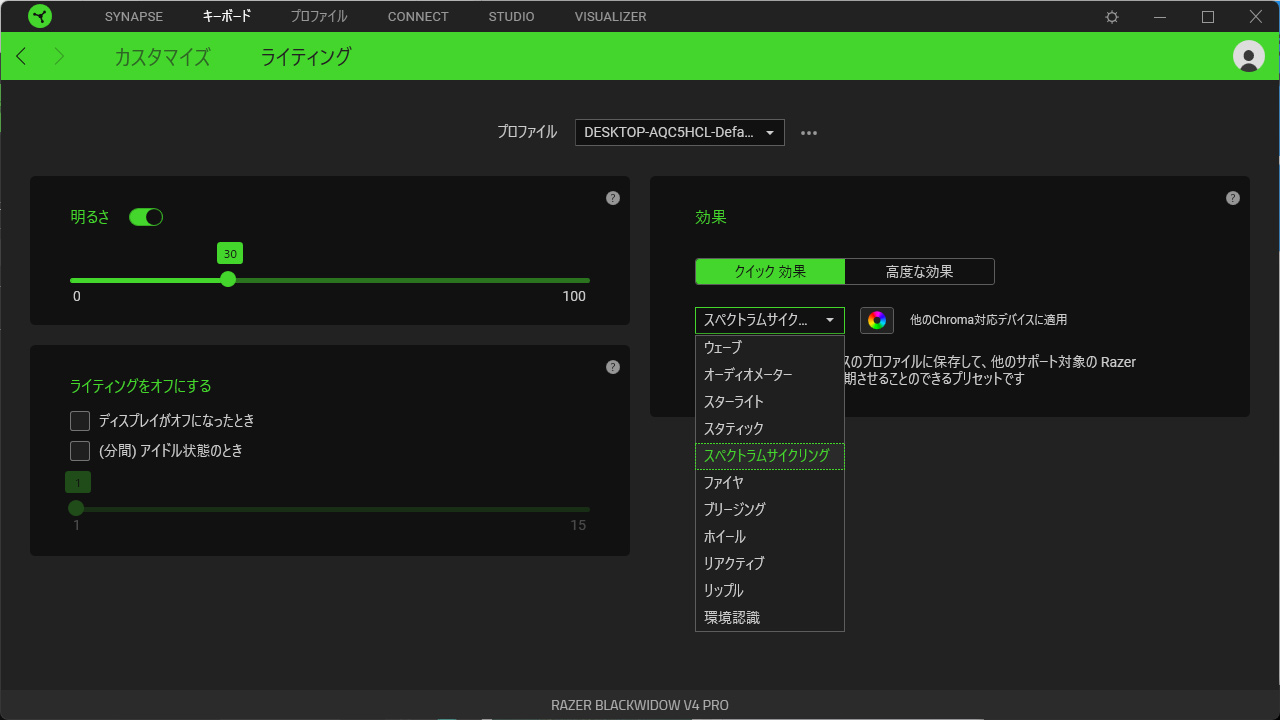Select the リアクティブ effect
This screenshot has height=720, width=1280.
[770, 564]
